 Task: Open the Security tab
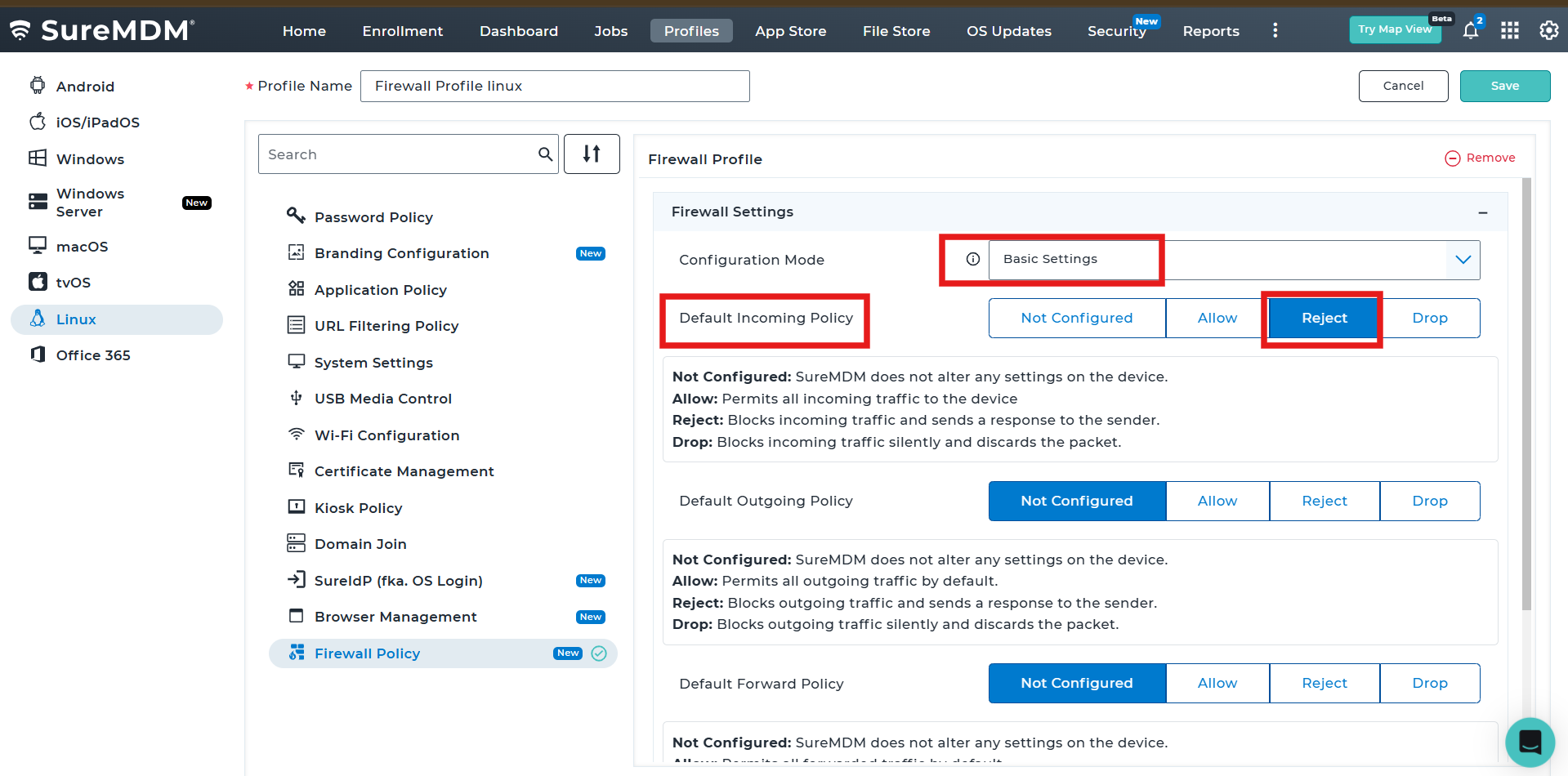[1116, 31]
